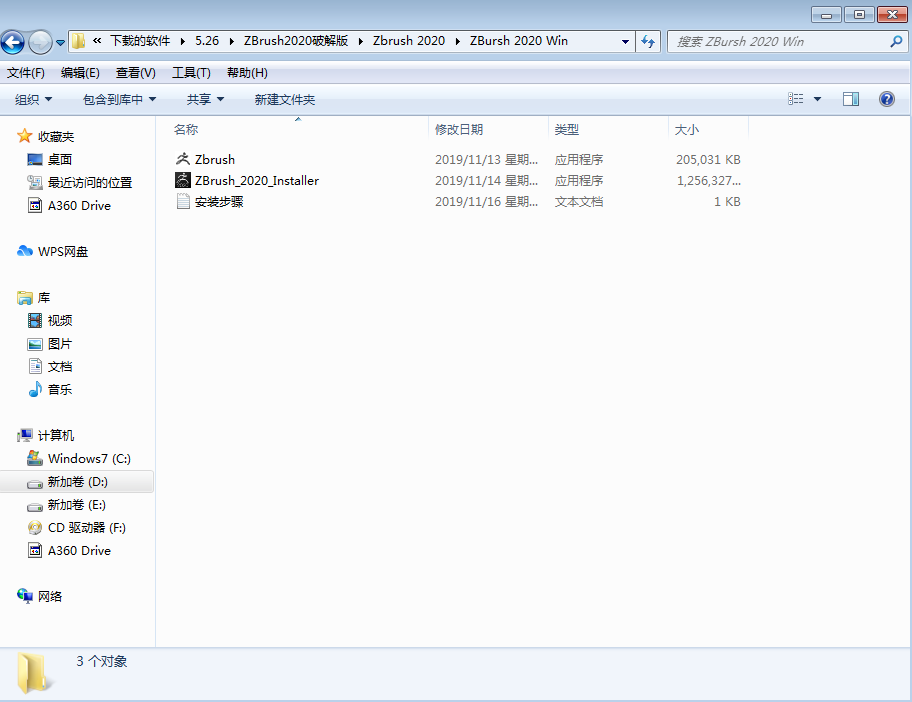
Task: Select the 计算机 node
Action: coord(56,436)
